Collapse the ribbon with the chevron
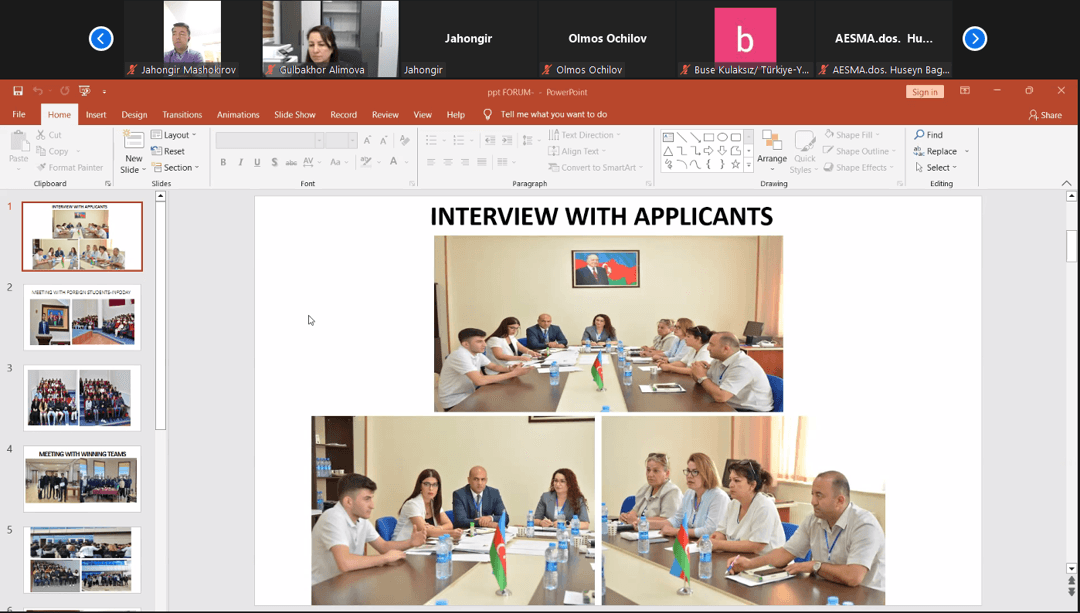1080x613 pixels. tap(1066, 183)
